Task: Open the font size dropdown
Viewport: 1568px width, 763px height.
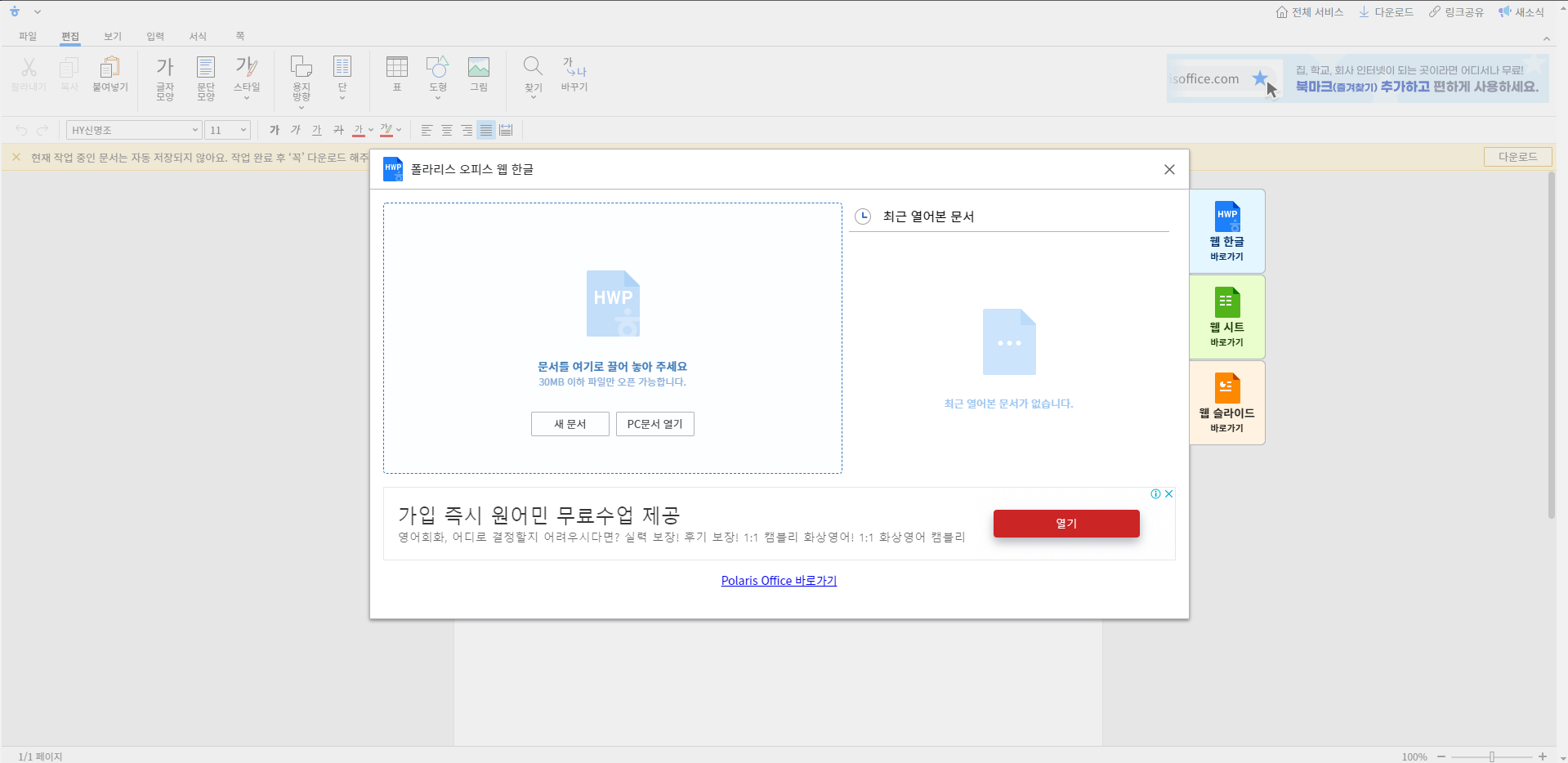Action: pos(228,130)
